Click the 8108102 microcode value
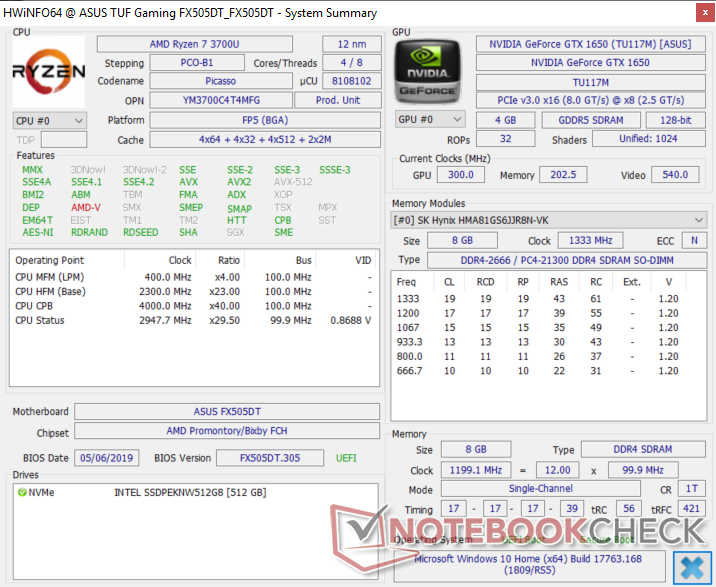 coord(352,81)
